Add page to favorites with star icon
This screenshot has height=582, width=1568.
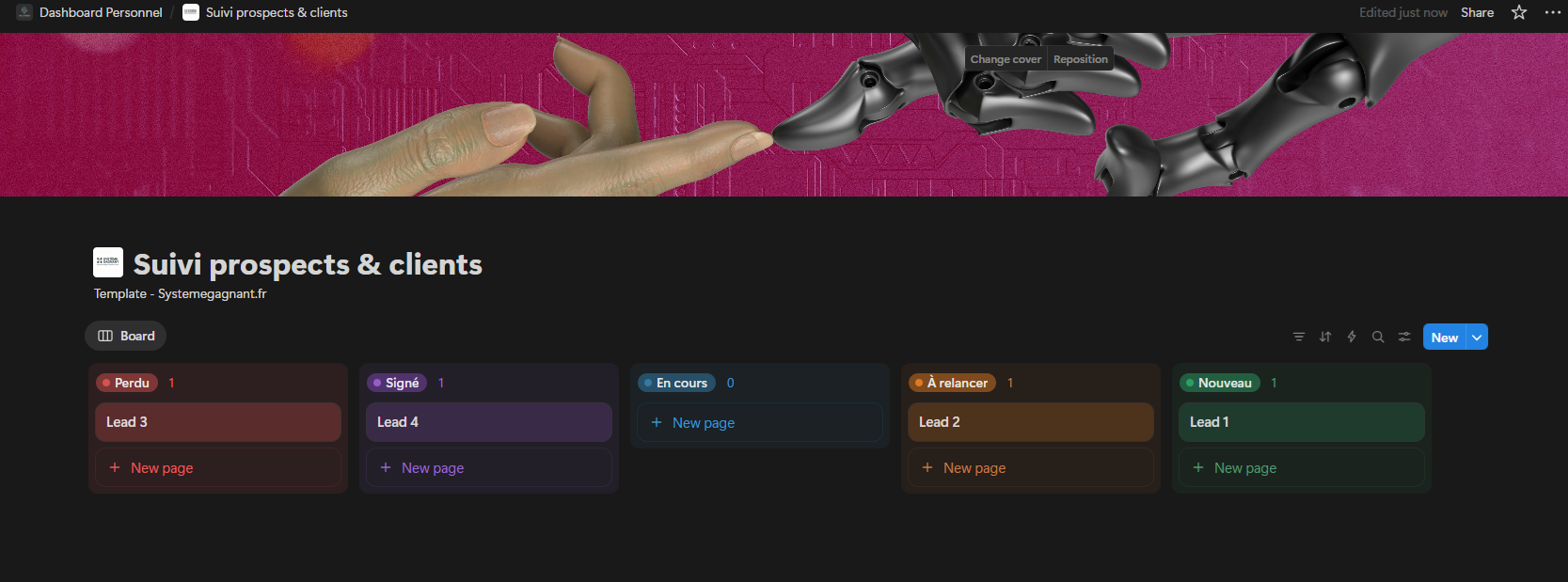(x=1519, y=12)
